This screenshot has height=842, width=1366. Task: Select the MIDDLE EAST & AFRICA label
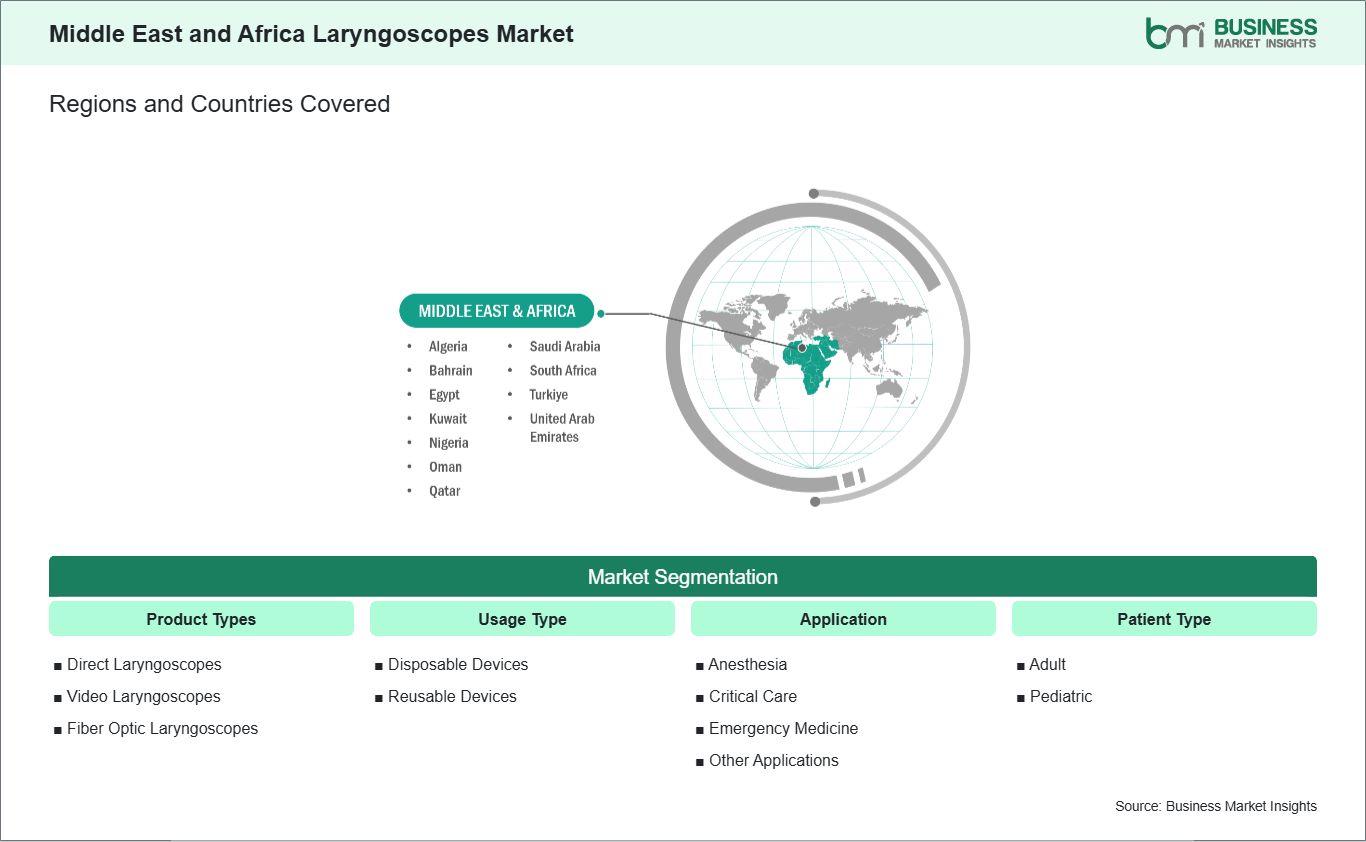click(x=497, y=311)
